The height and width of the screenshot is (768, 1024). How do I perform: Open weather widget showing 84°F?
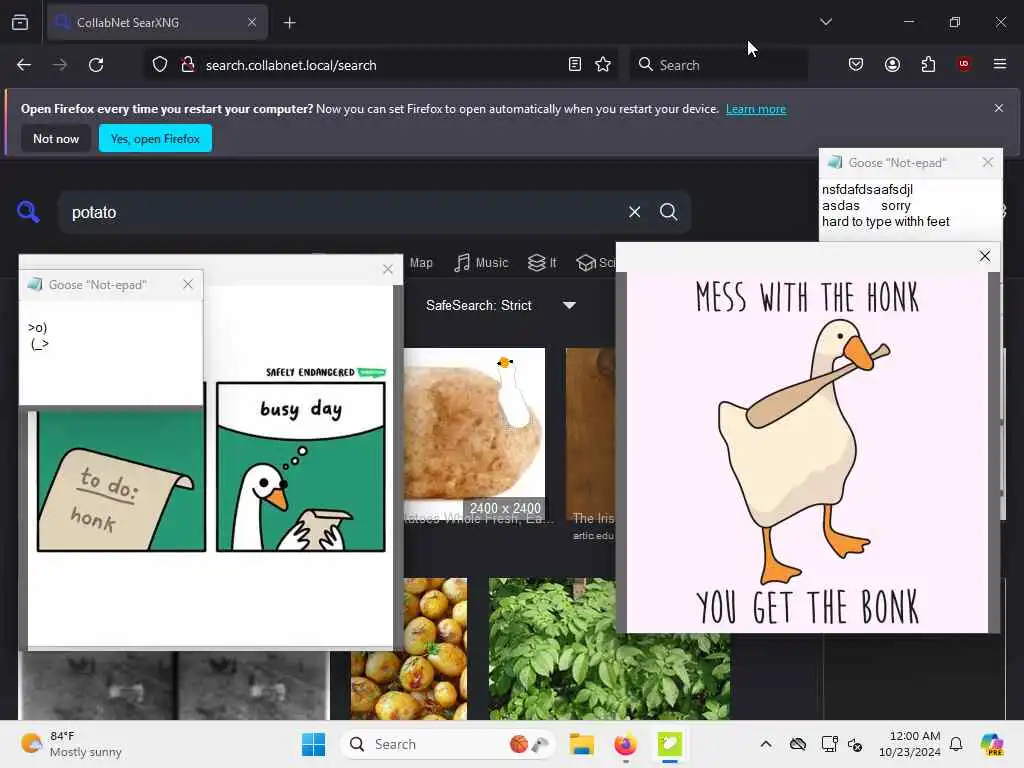tap(72, 744)
